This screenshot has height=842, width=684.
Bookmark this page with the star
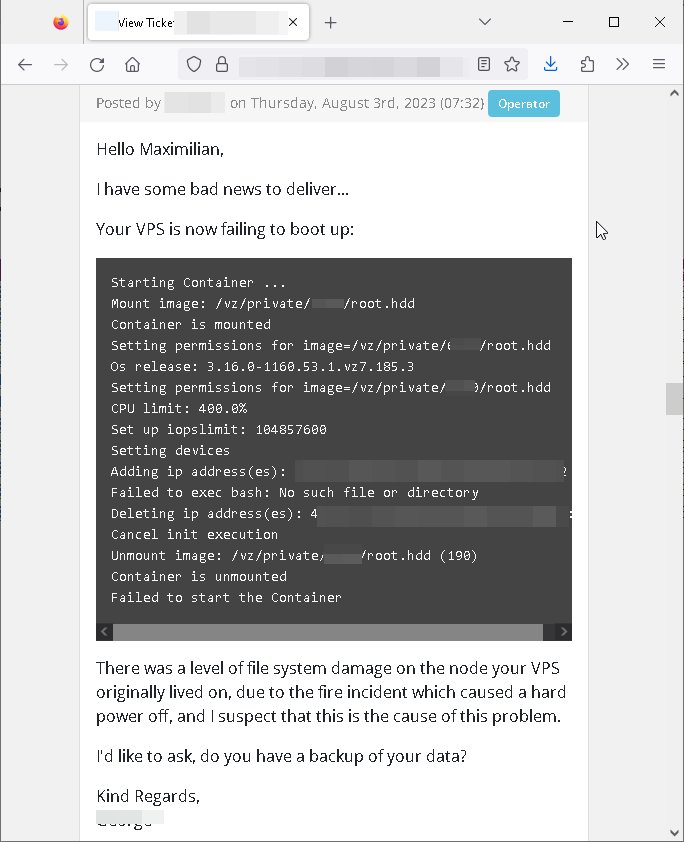point(512,64)
